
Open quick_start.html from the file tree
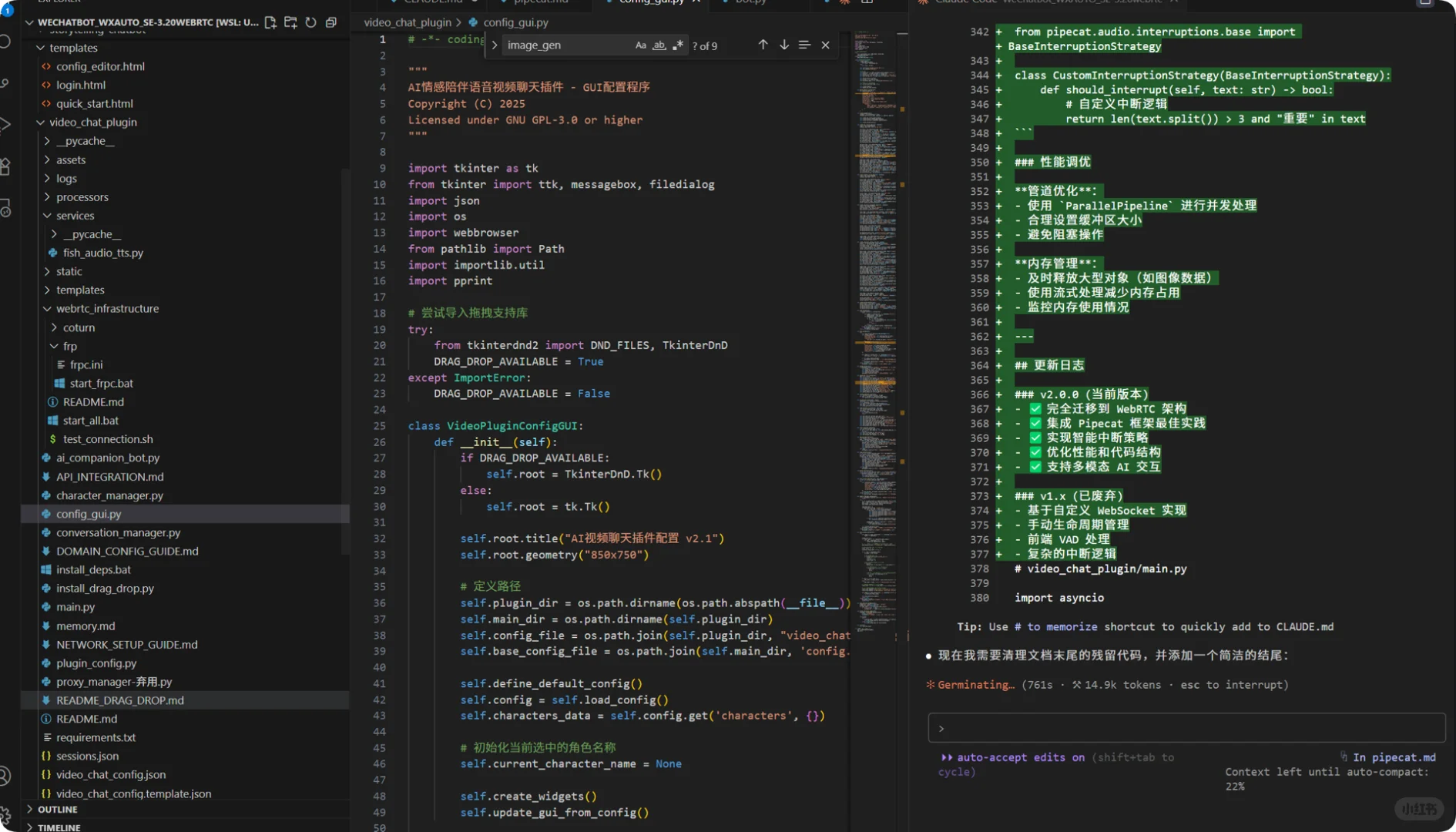[x=94, y=103]
